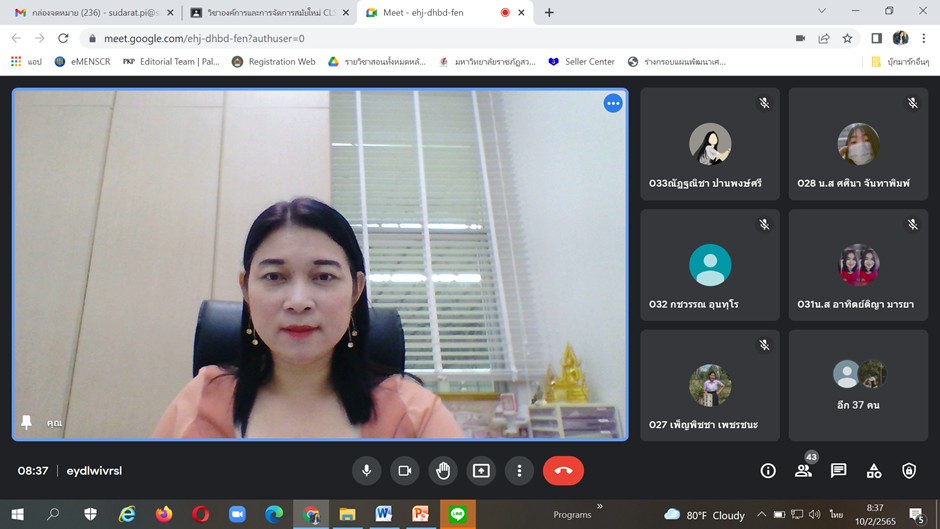
Task: Toggle the microphone mute button
Action: point(366,471)
